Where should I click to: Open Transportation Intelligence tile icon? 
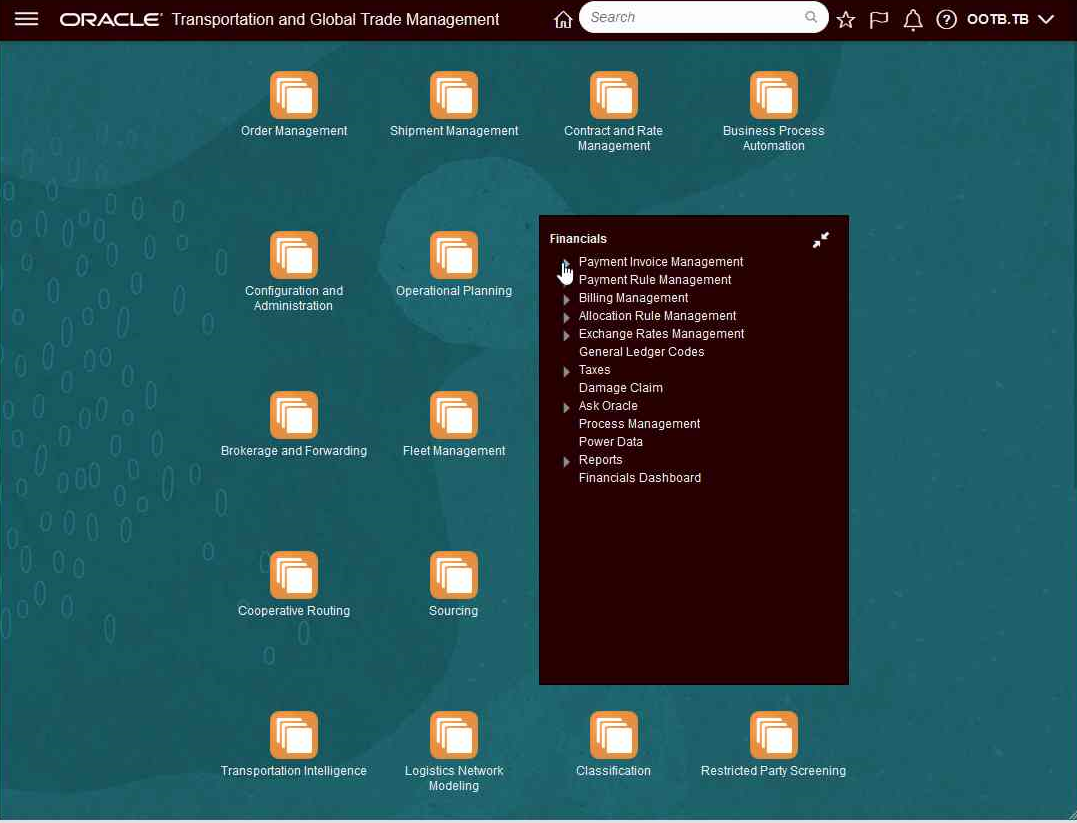pos(294,735)
